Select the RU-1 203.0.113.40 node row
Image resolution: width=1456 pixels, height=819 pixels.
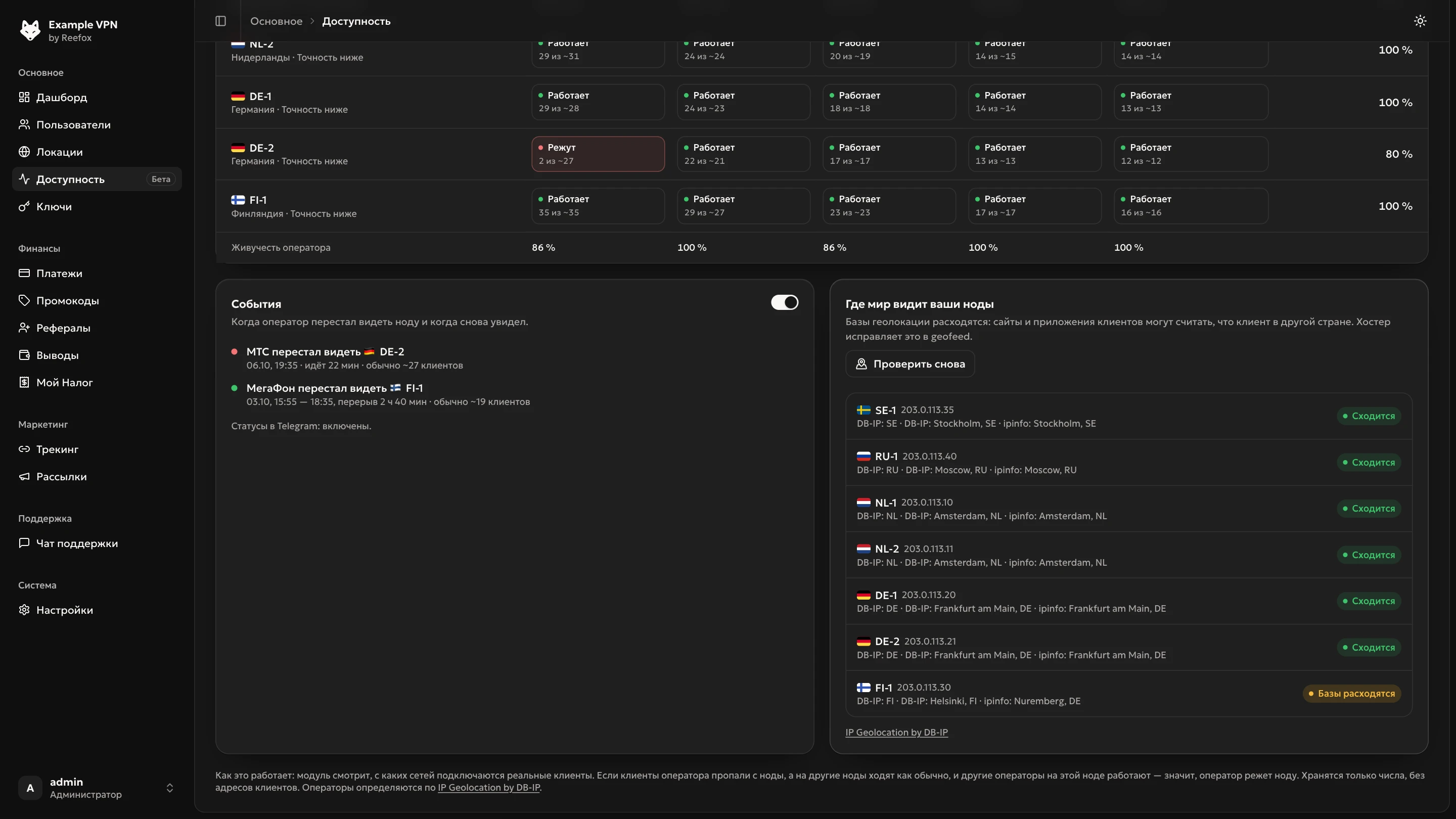point(1129,463)
